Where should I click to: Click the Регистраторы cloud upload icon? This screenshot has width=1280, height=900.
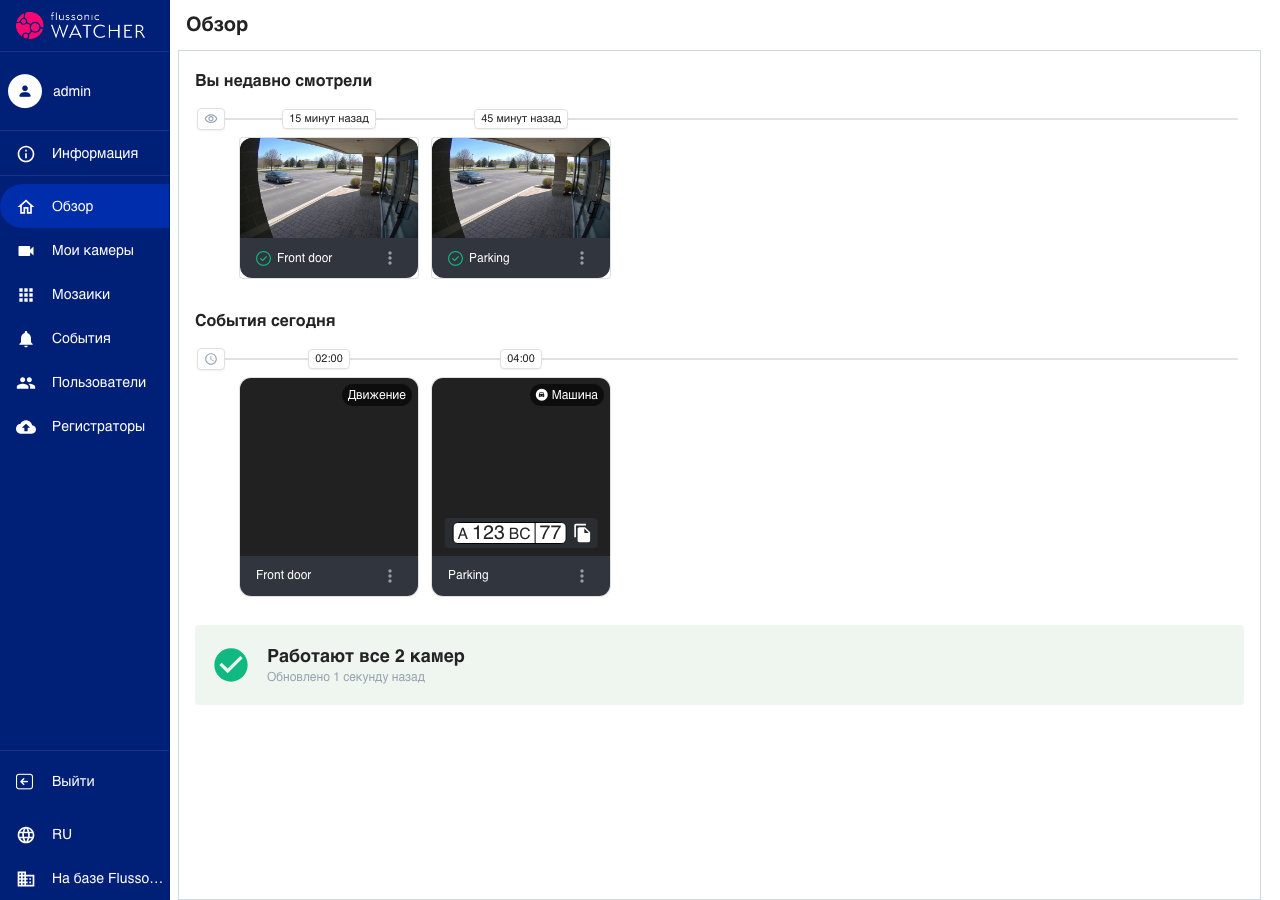click(x=26, y=427)
